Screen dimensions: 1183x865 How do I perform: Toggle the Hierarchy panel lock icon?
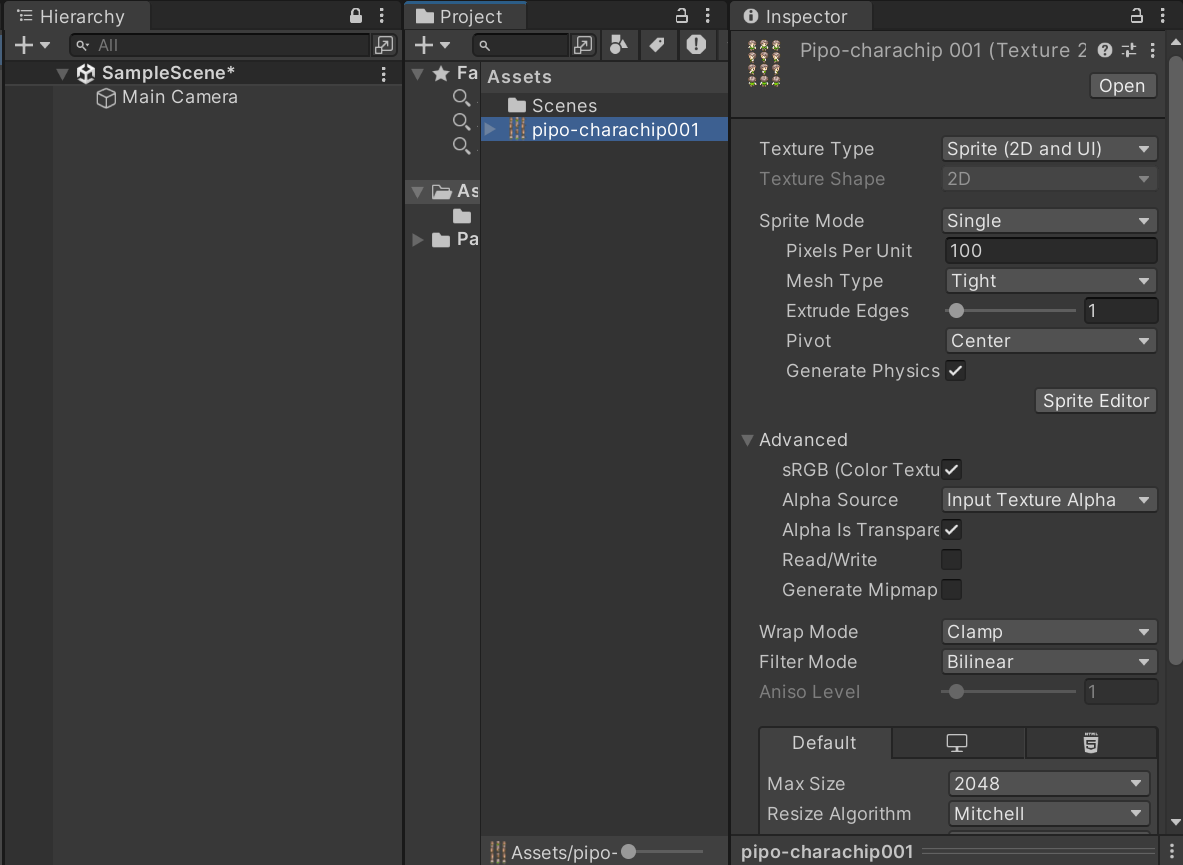355,16
